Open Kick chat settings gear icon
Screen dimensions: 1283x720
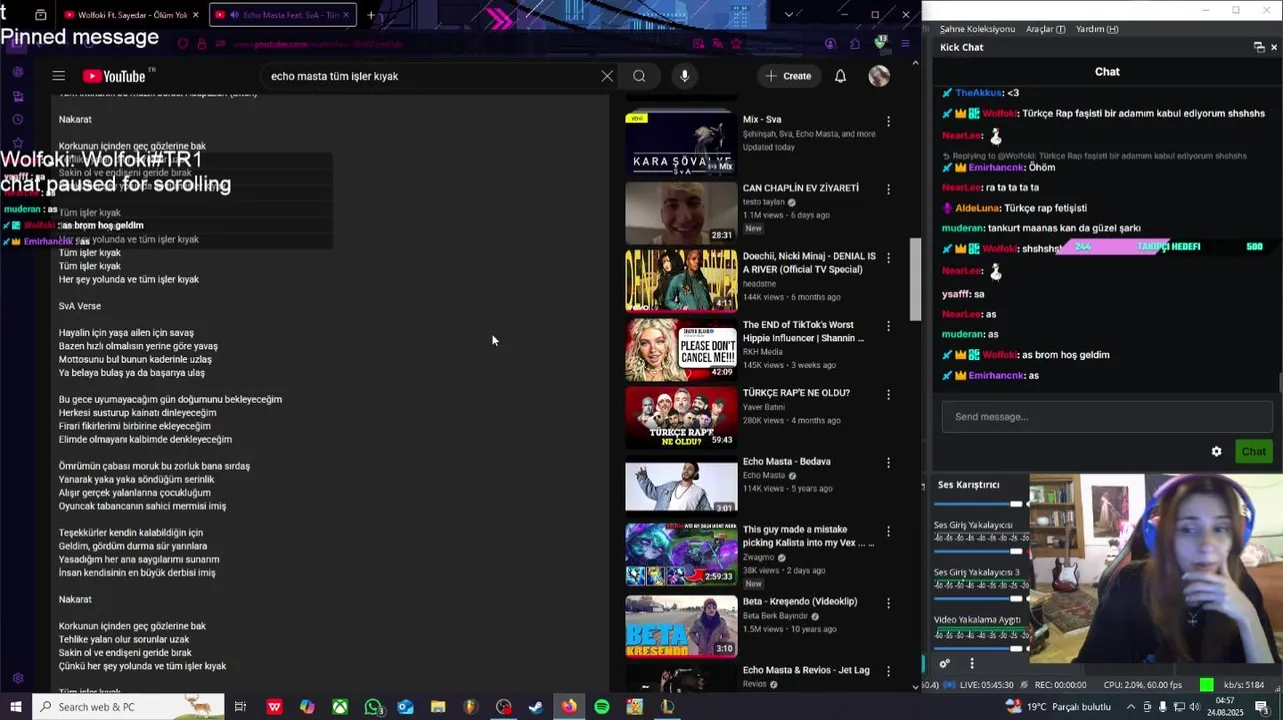point(1216,451)
